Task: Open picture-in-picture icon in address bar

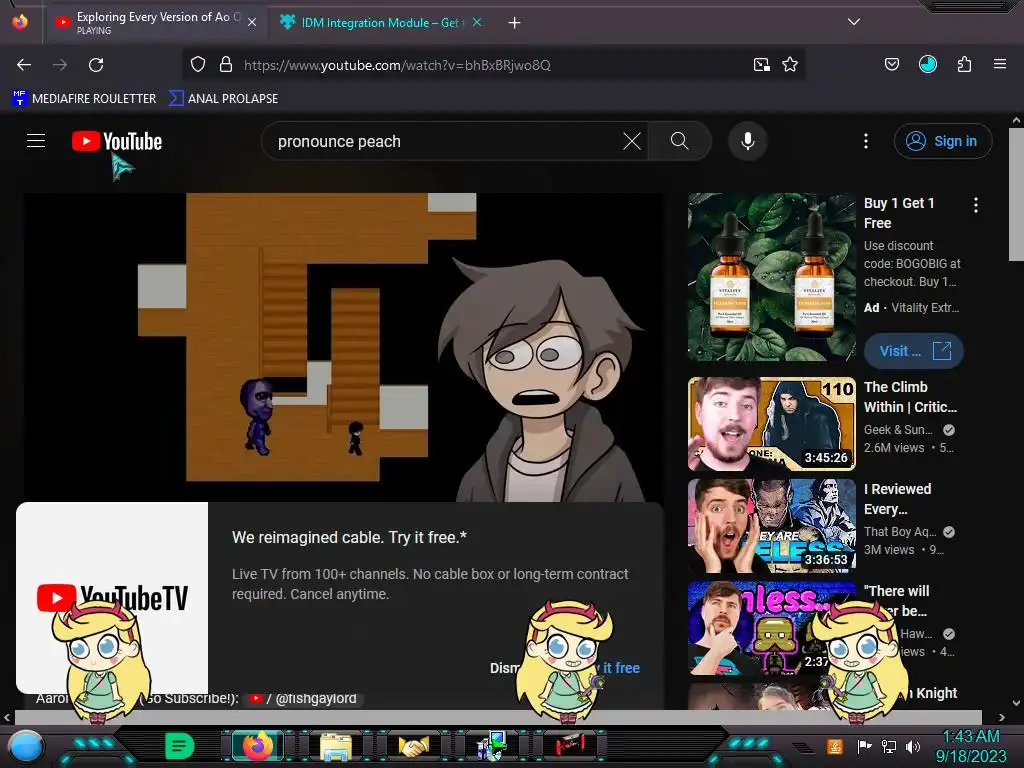Action: click(x=761, y=65)
